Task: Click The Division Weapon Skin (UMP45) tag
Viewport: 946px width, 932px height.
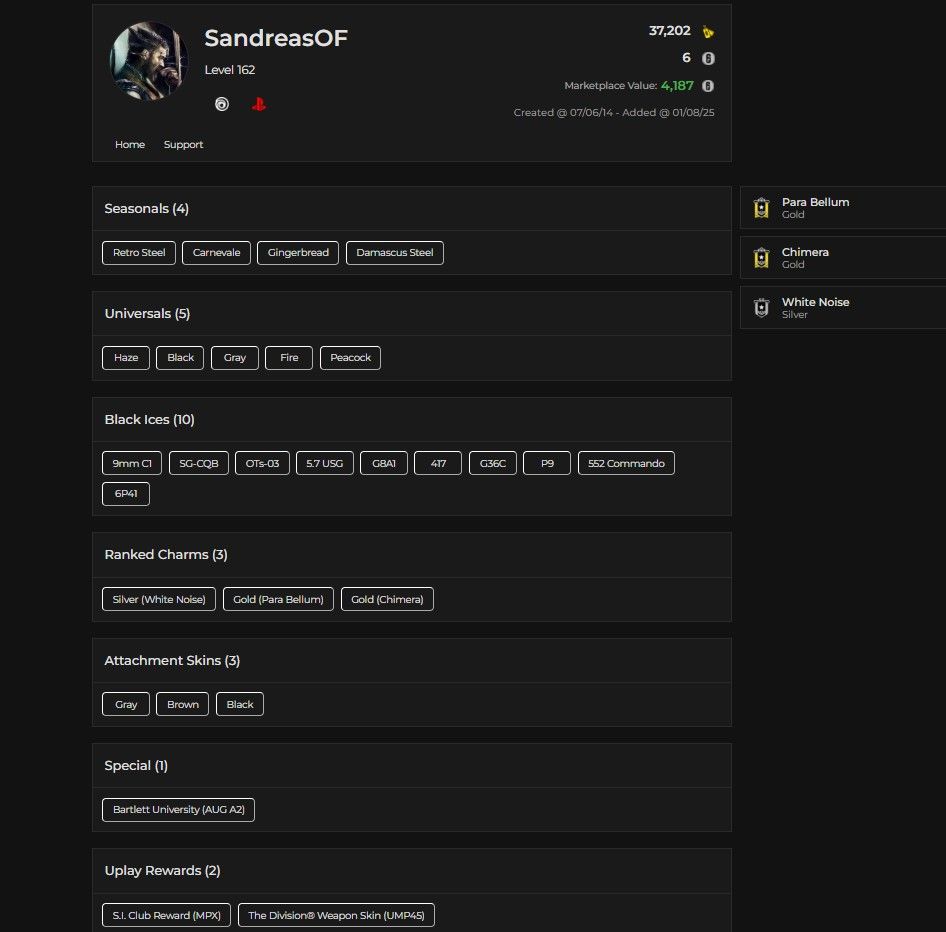Action: pos(336,915)
